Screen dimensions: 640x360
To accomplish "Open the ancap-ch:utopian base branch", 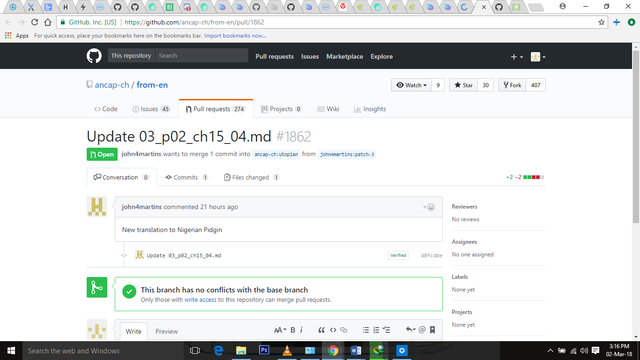I will coord(276,154).
